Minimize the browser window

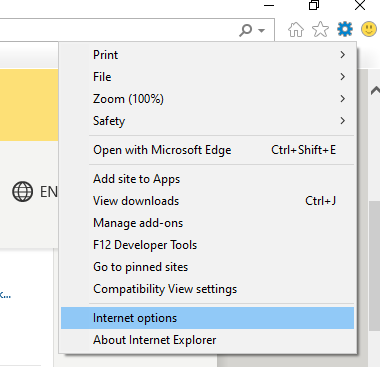(x=269, y=5)
